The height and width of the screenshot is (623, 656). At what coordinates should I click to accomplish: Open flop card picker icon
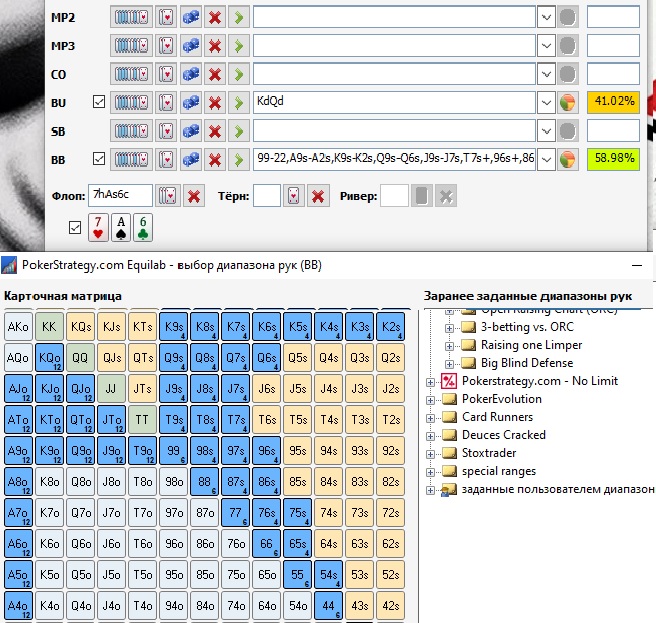tap(168, 196)
